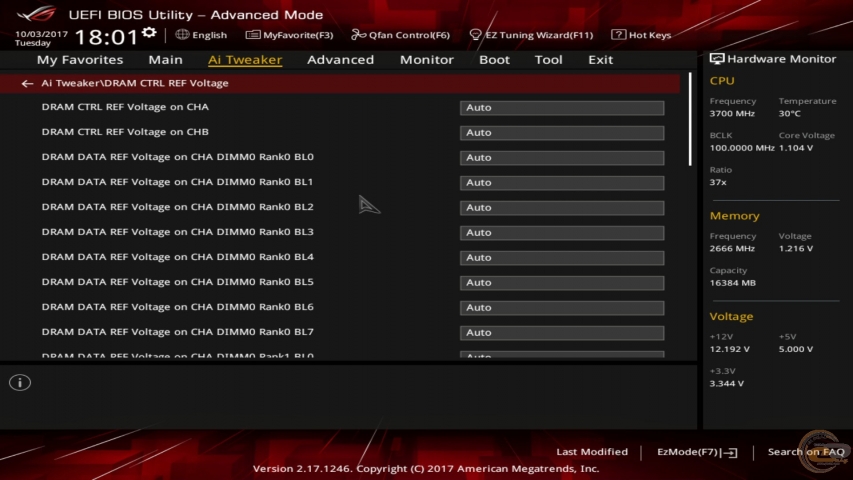The width and height of the screenshot is (853, 480).
Task: Click the ROG logo in header
Action: (37, 13)
